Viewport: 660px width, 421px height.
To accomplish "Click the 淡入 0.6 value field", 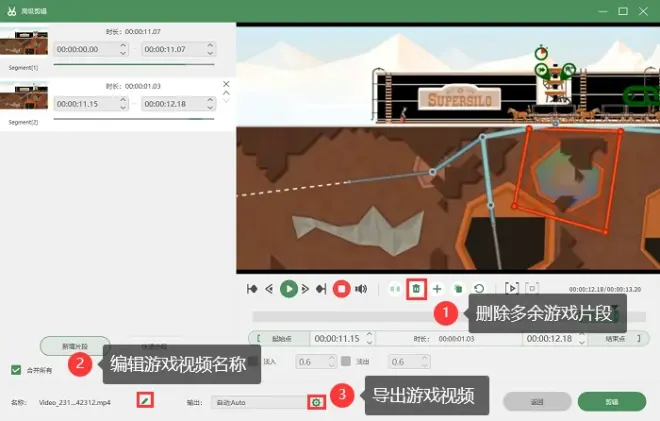I will point(316,362).
